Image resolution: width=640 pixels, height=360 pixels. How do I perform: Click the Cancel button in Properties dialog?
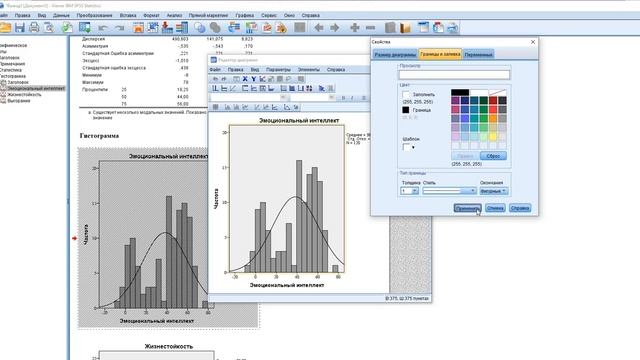(x=495, y=208)
